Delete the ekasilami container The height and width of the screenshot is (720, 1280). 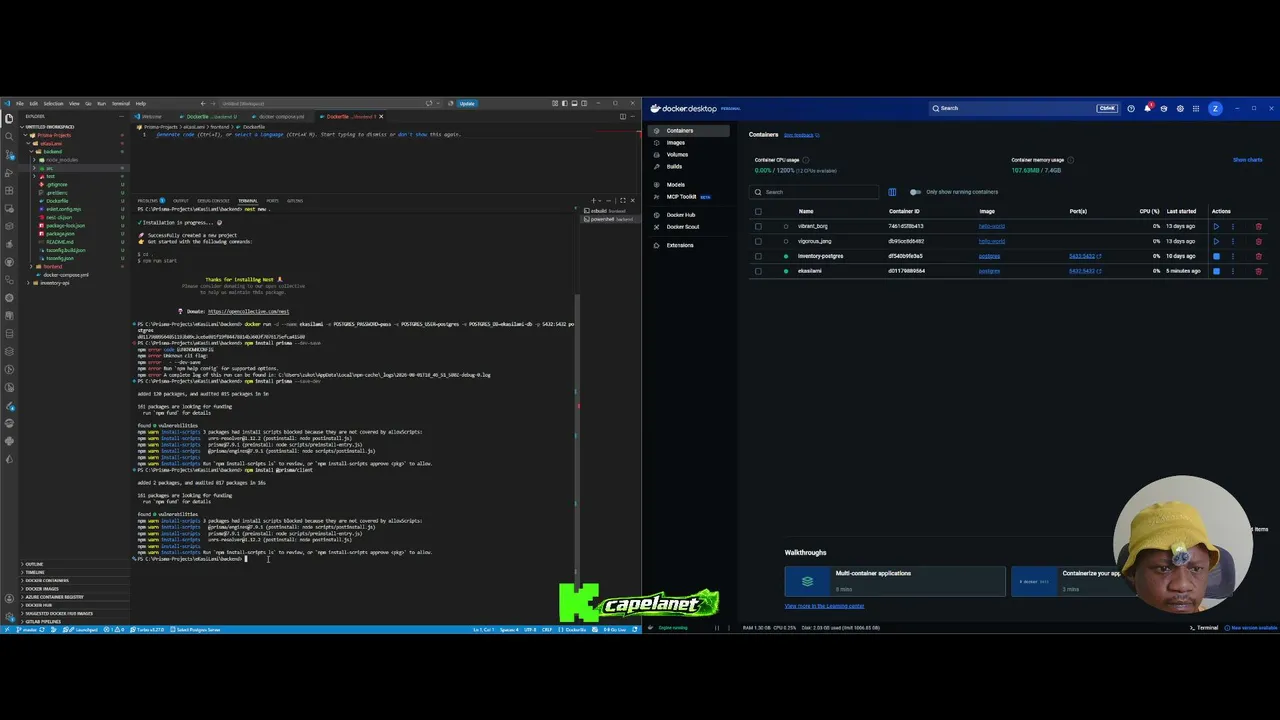coord(1258,271)
